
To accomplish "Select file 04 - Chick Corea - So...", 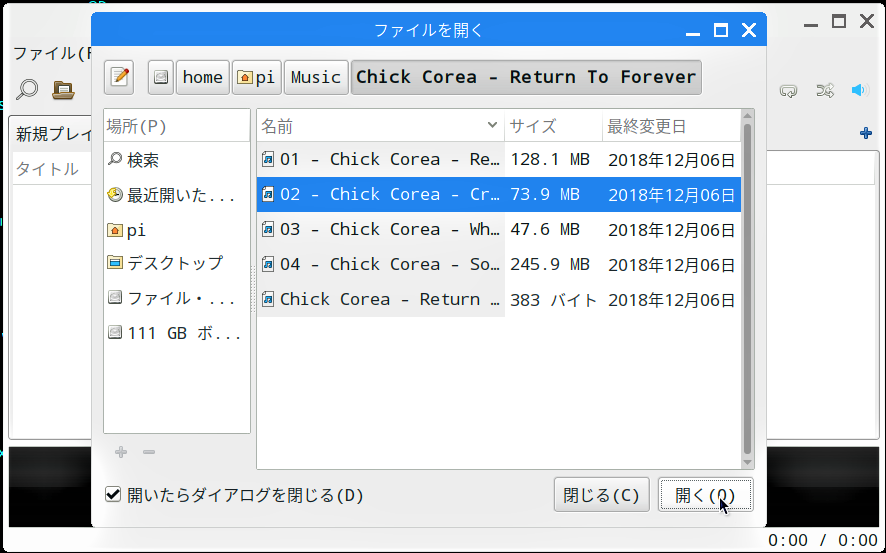I will tap(498, 265).
